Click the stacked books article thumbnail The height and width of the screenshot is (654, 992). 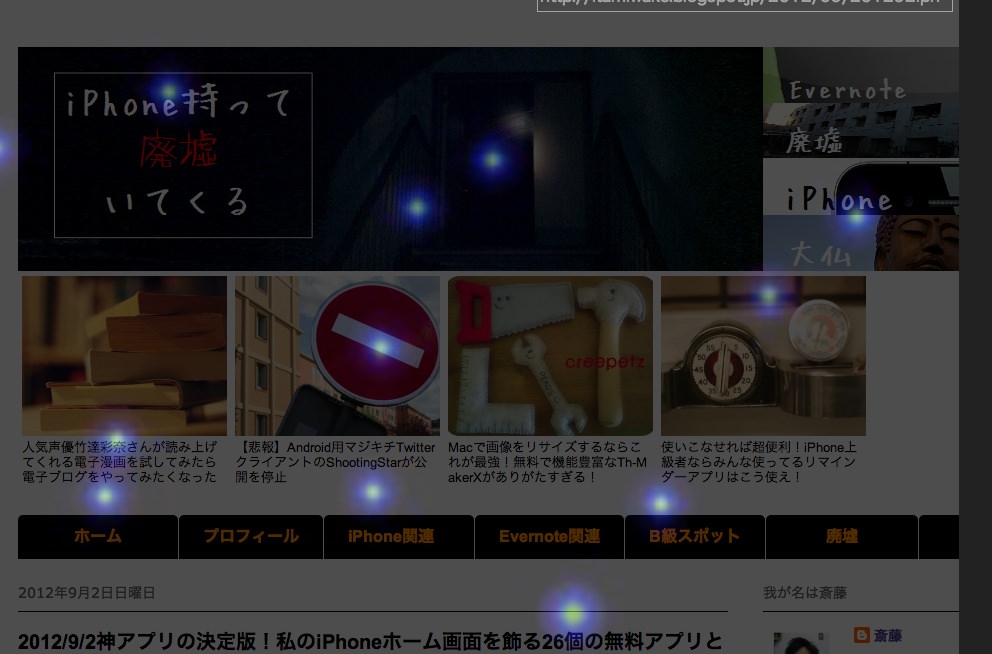(125, 355)
